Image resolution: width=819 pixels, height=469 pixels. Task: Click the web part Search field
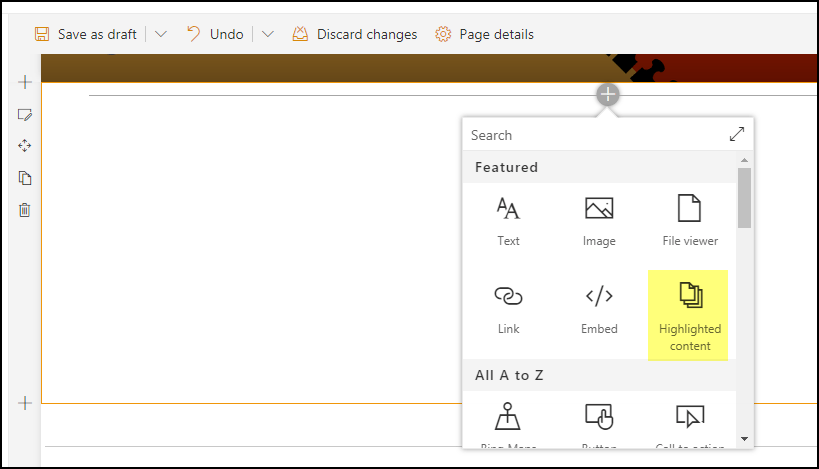click(590, 135)
